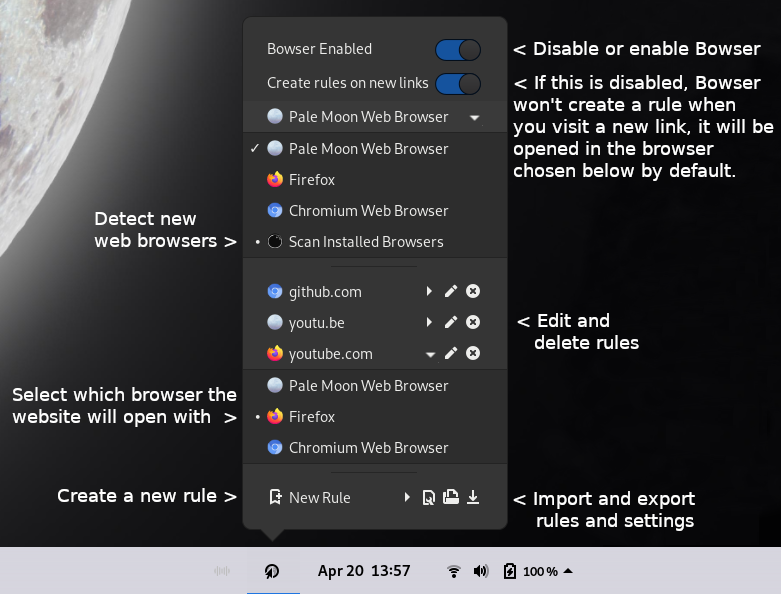
Task: Click the Scan Installed Browsers circular icon
Action: tap(275, 241)
